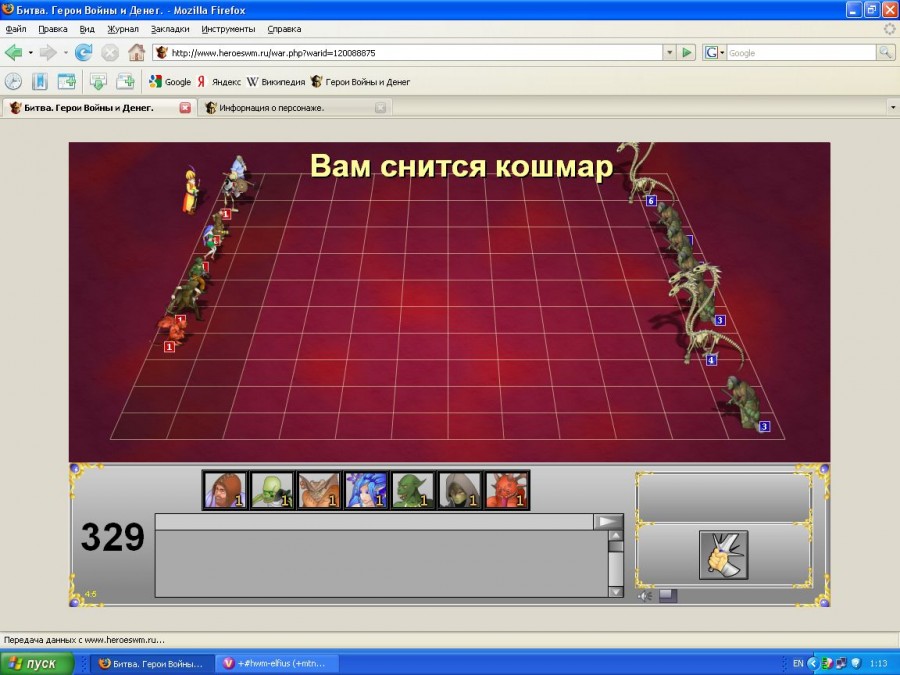Open the list-all-tabs dropdown arrow
The width and height of the screenshot is (900, 675).
click(893, 107)
